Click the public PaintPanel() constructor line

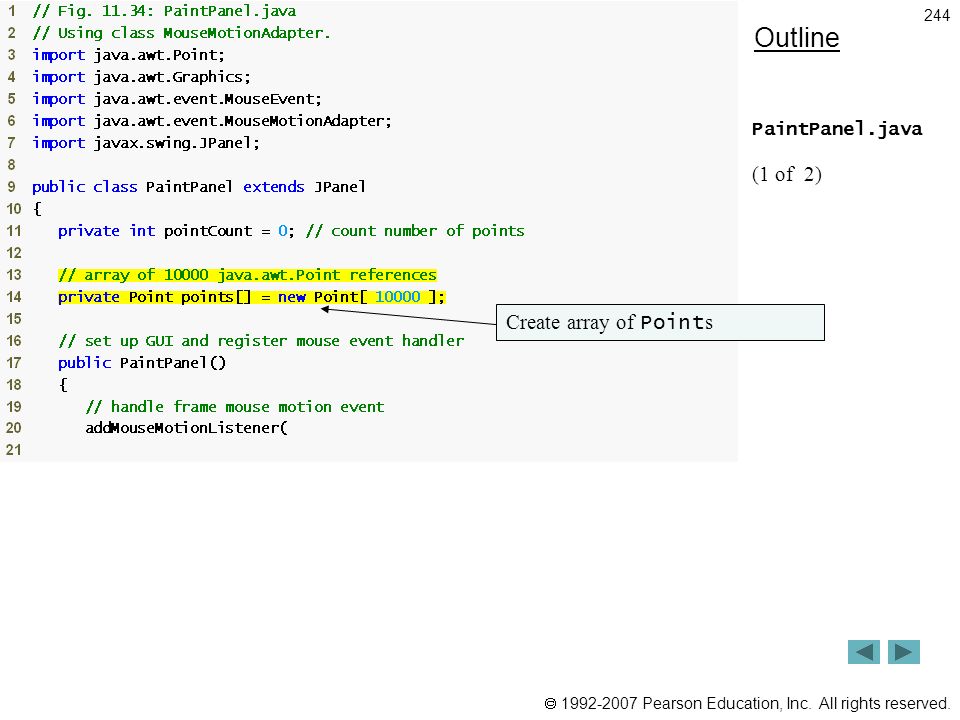[142, 363]
